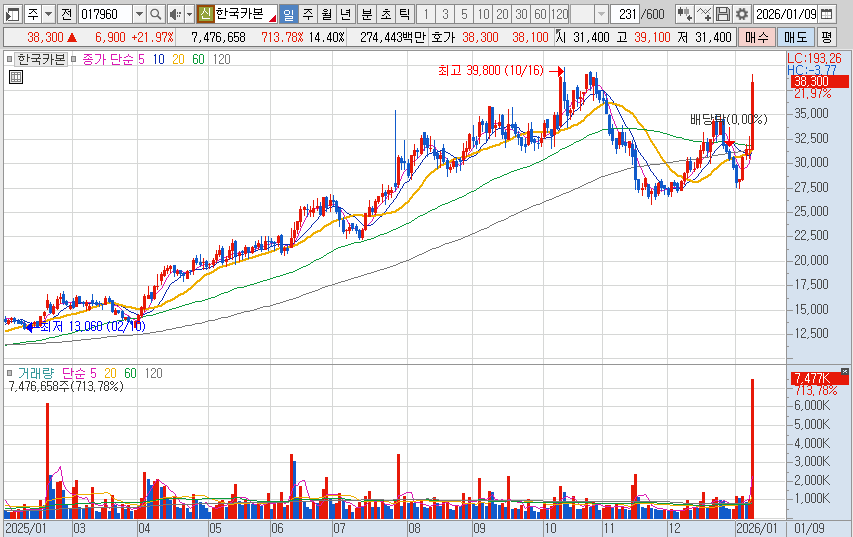Select the 년 yearly period button
The width and height of the screenshot is (853, 537).
tap(345, 14)
